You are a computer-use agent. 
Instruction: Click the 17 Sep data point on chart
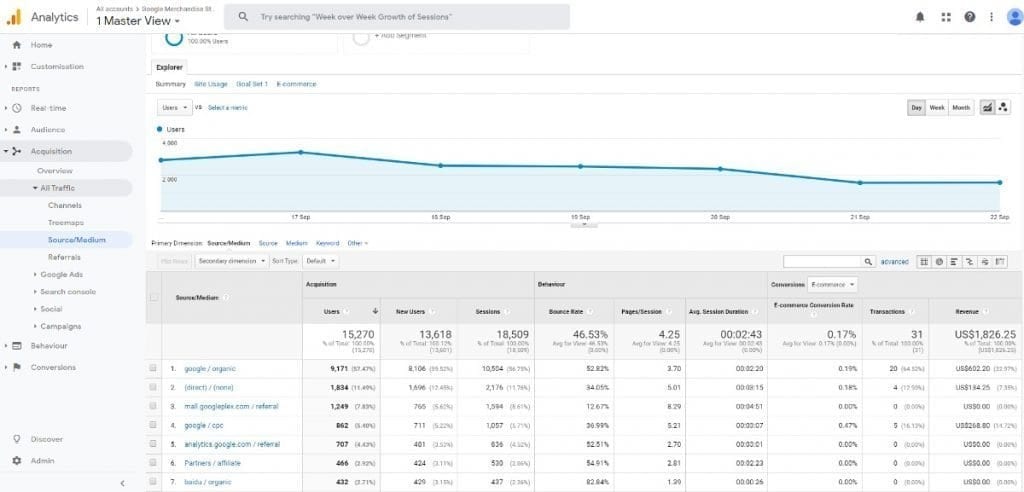[300, 152]
